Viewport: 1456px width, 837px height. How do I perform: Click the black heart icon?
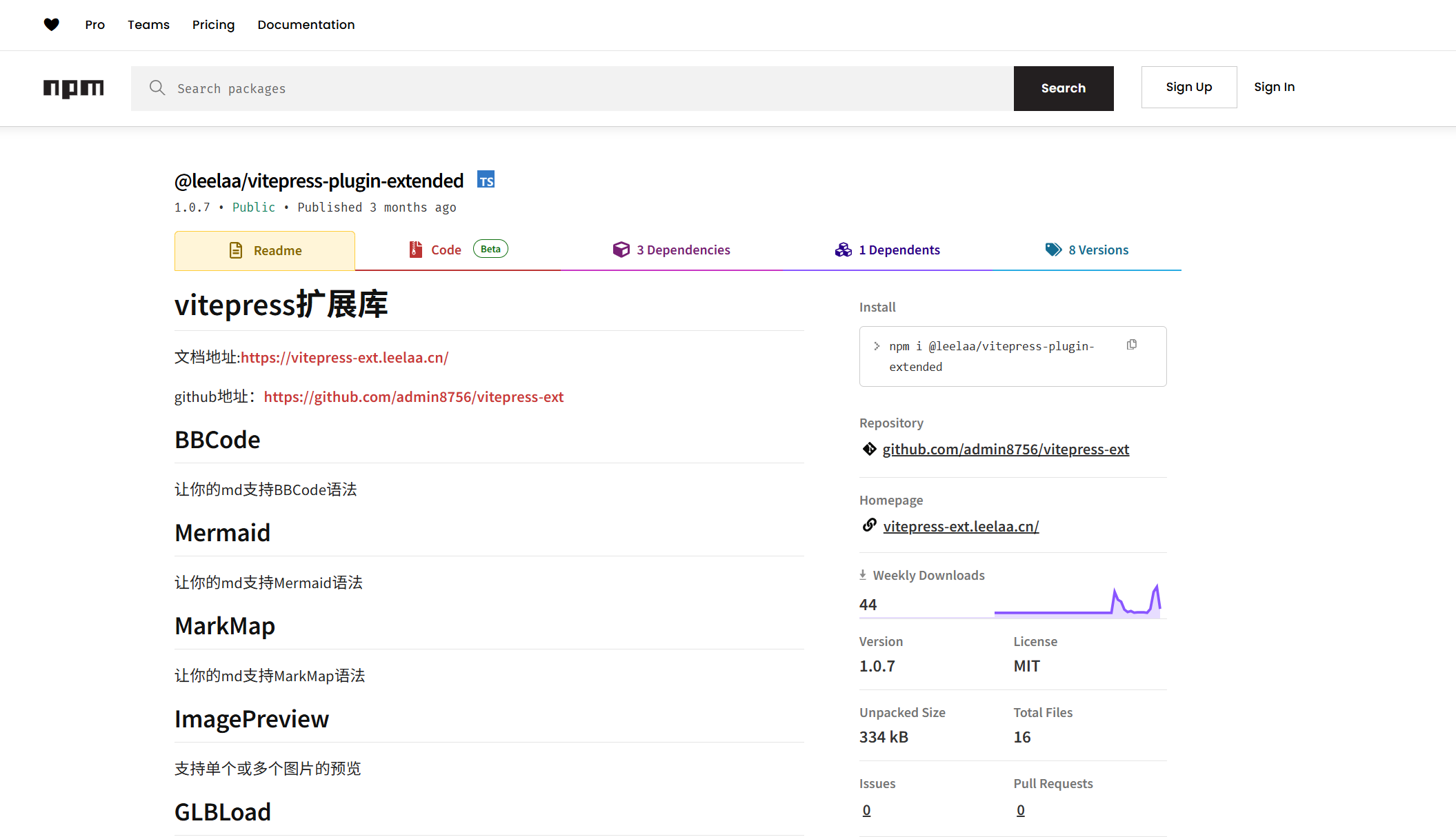point(52,25)
